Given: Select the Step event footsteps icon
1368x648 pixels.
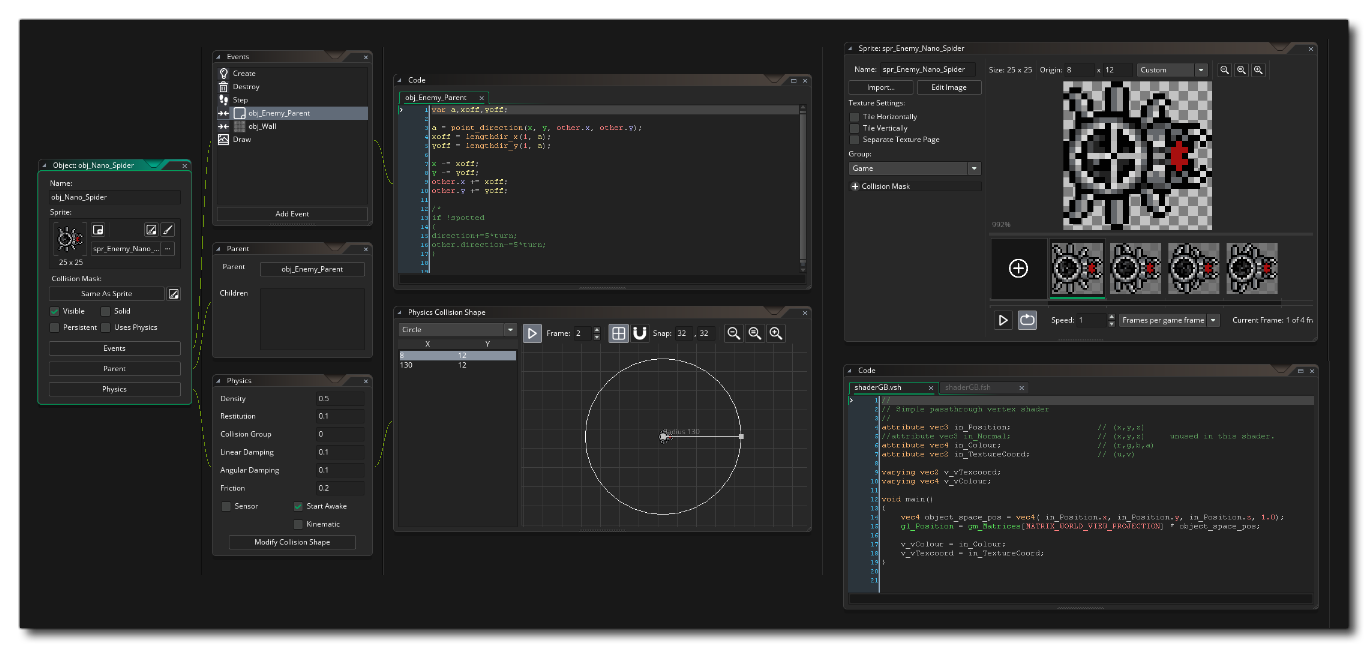Looking at the screenshot, I should (224, 99).
